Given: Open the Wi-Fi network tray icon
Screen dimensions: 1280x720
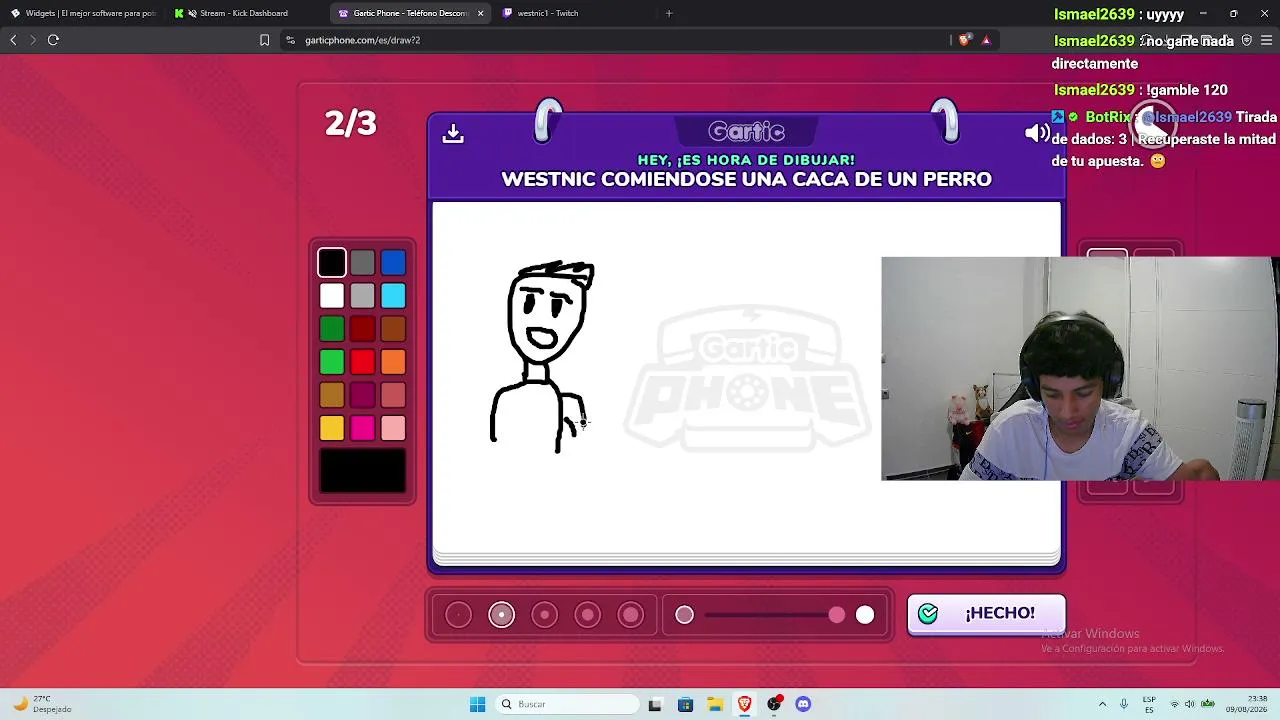Looking at the screenshot, I should (x=1174, y=704).
